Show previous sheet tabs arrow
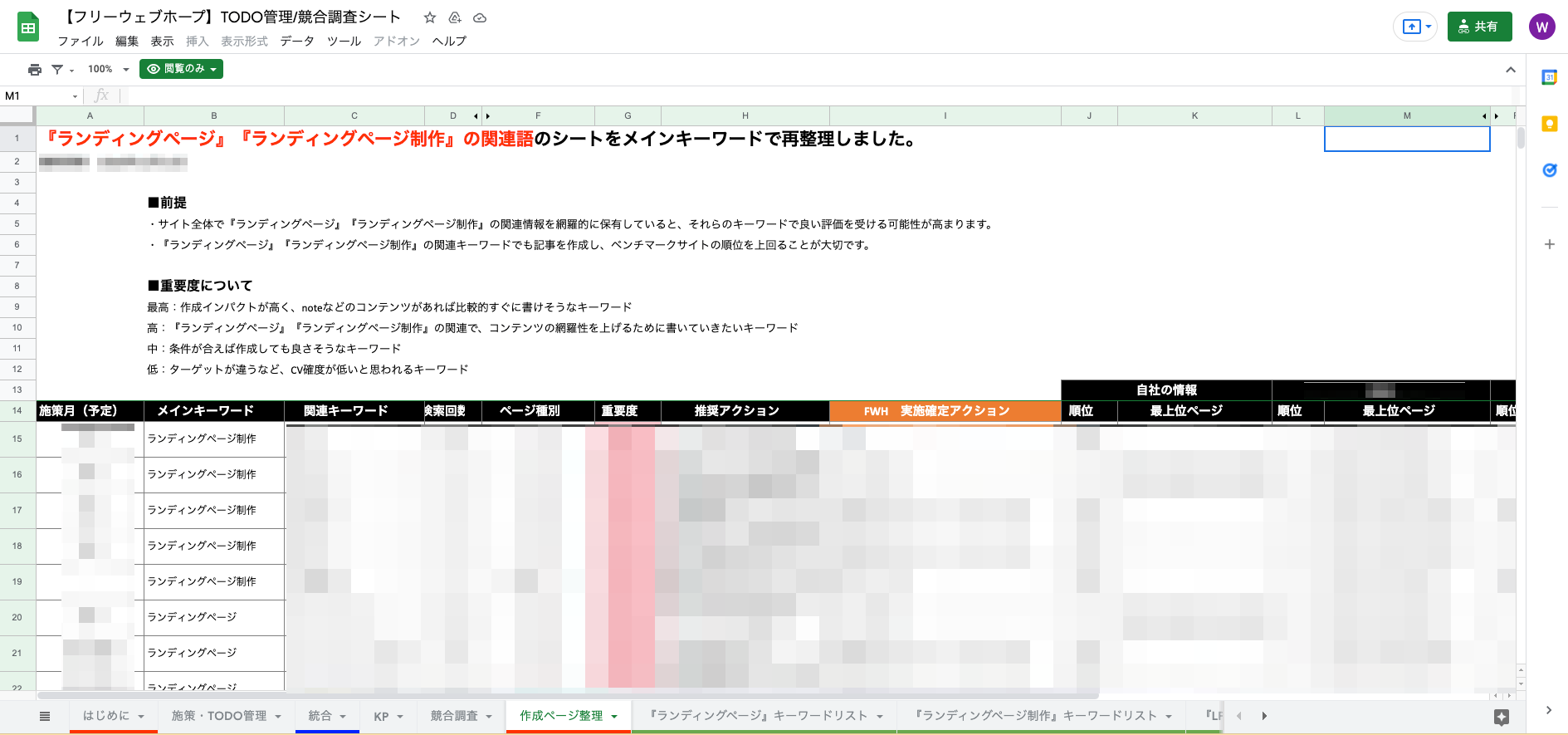This screenshot has height=735, width=1568. click(1238, 716)
